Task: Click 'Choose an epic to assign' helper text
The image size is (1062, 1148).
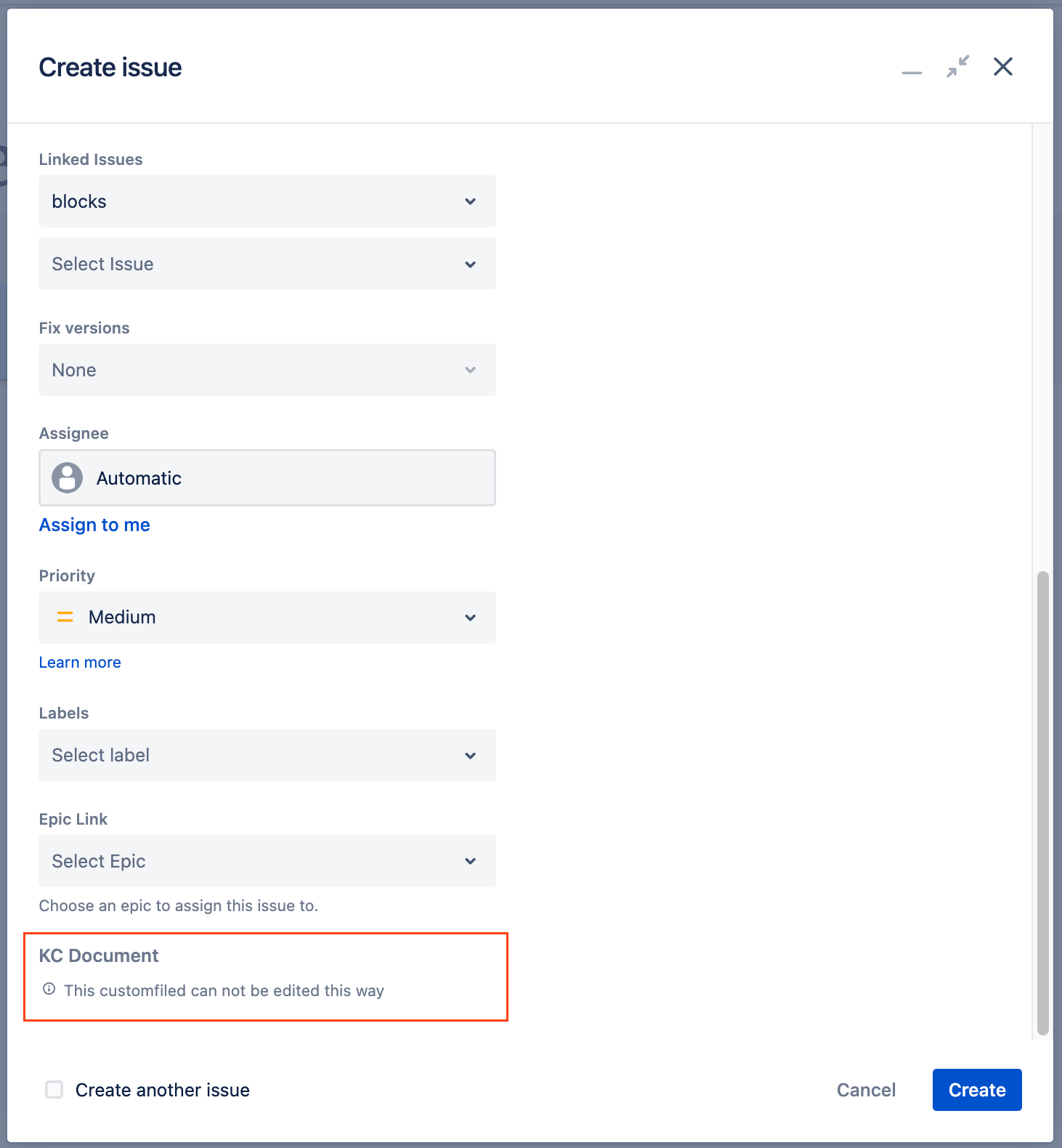Action: [179, 905]
